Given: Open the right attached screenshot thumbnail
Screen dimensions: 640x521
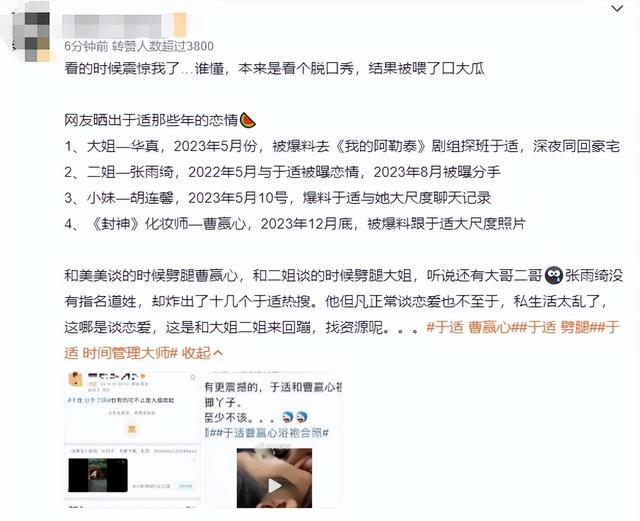Looking at the screenshot, I should tap(273, 439).
